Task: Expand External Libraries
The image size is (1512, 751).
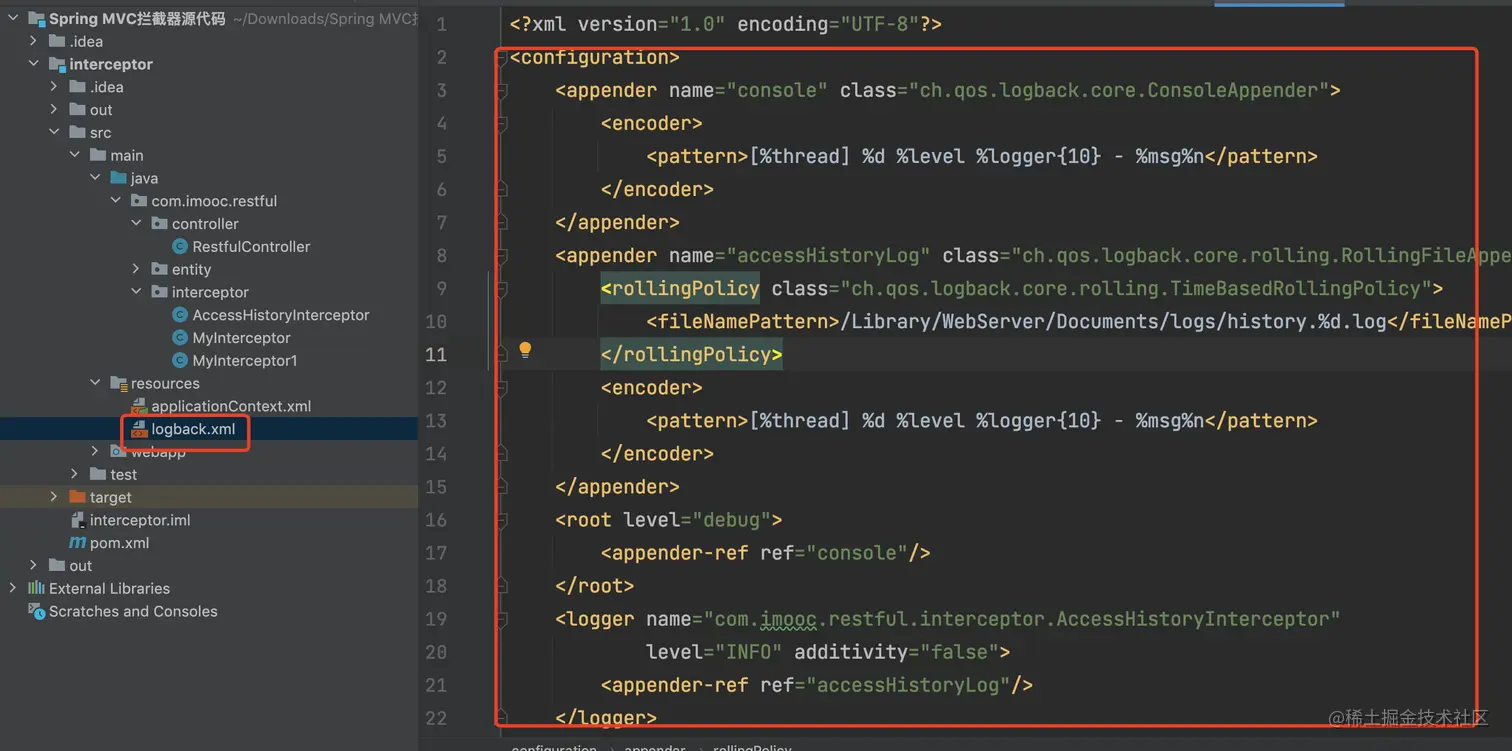Action: tap(13, 588)
